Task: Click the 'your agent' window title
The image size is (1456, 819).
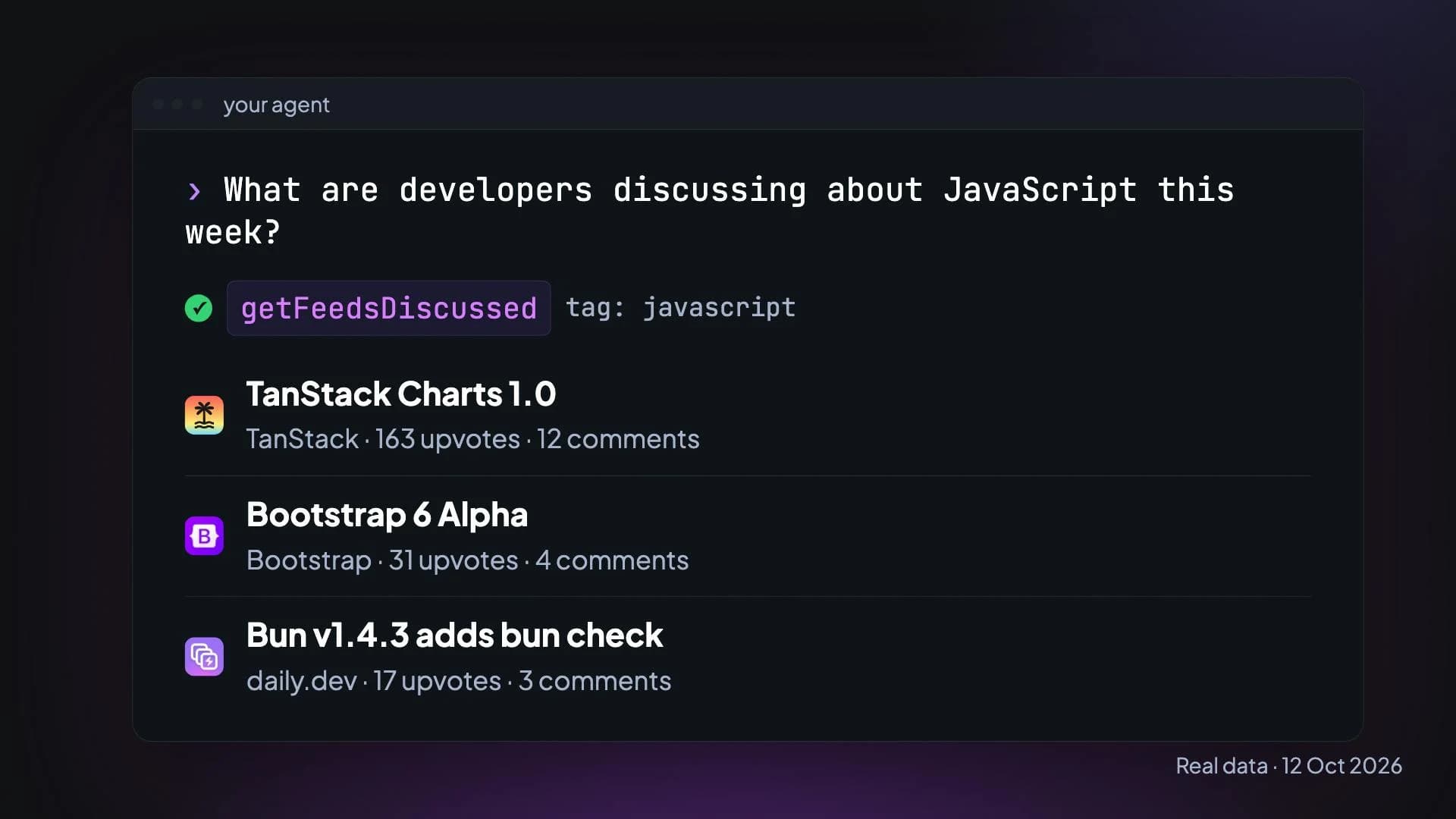Action: pyautogui.click(x=277, y=105)
